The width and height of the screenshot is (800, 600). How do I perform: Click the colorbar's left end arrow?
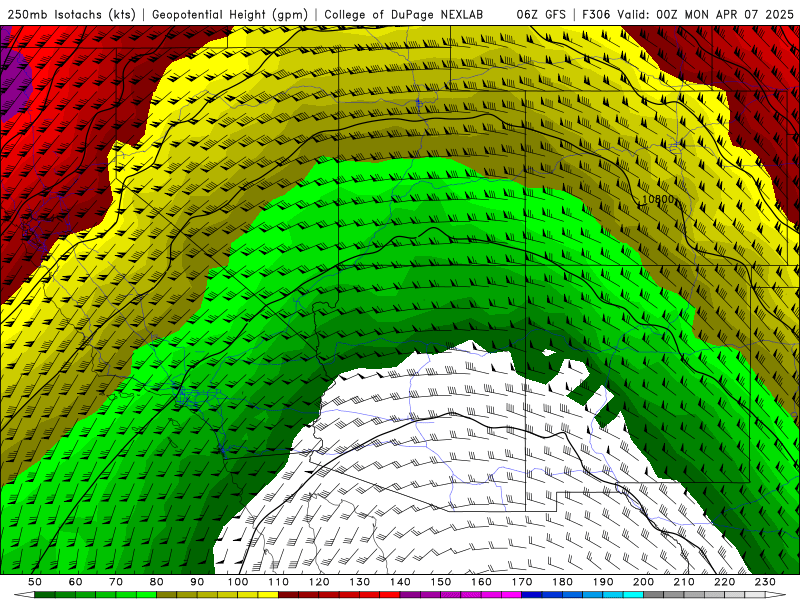(x=24, y=595)
